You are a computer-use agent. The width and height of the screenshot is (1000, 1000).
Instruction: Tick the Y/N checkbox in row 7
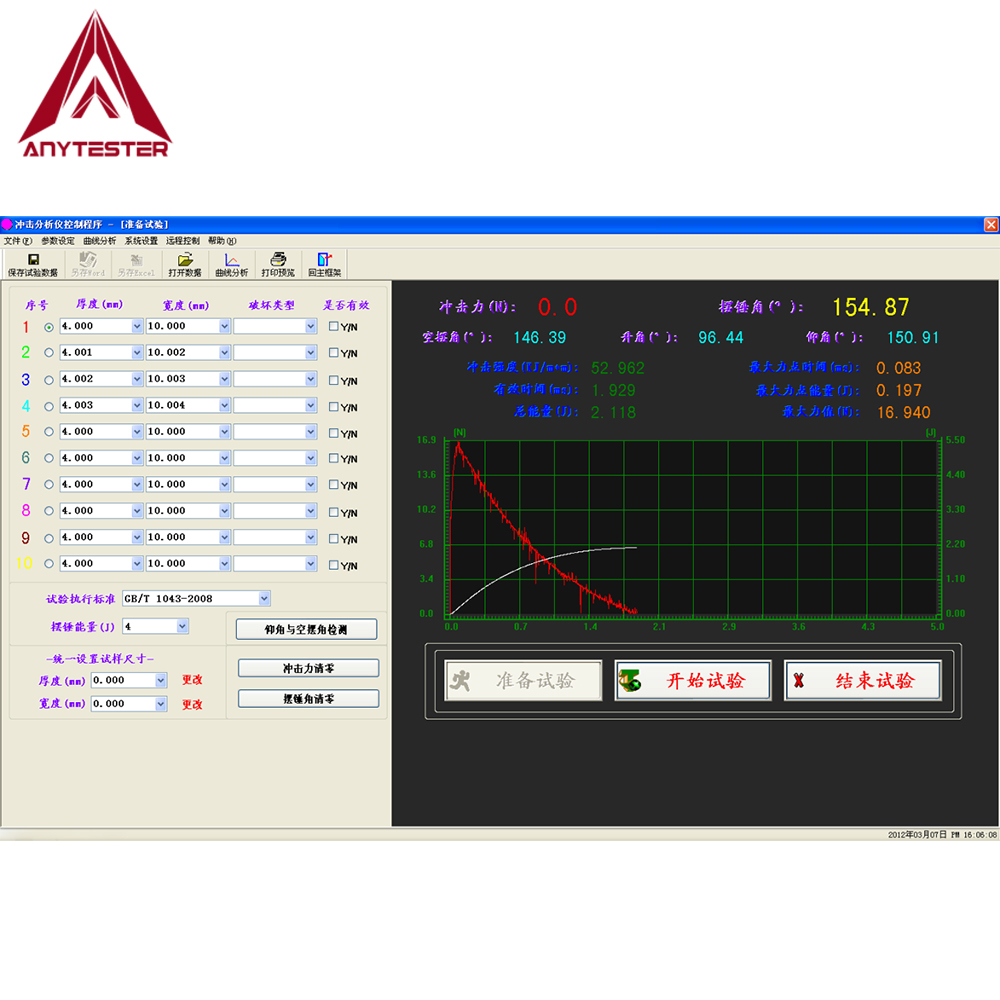click(334, 485)
